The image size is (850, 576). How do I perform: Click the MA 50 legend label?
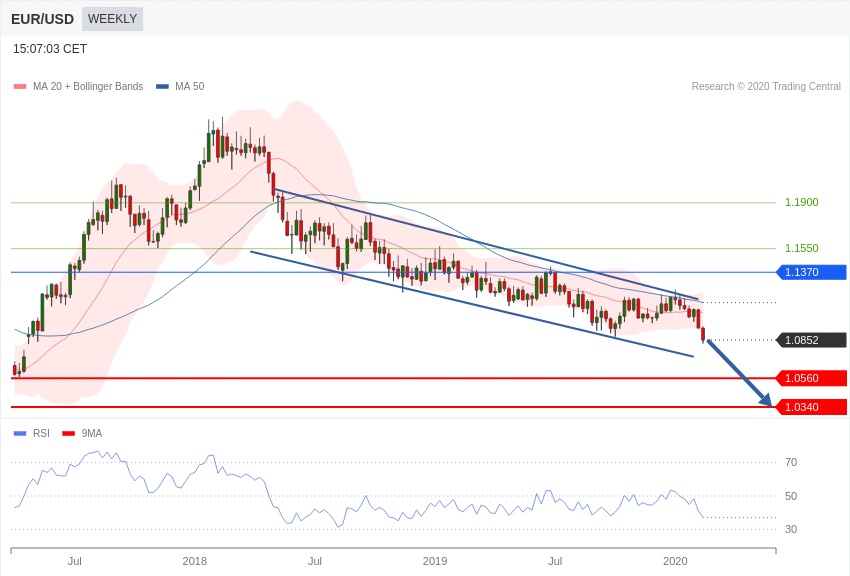pyautogui.click(x=190, y=86)
